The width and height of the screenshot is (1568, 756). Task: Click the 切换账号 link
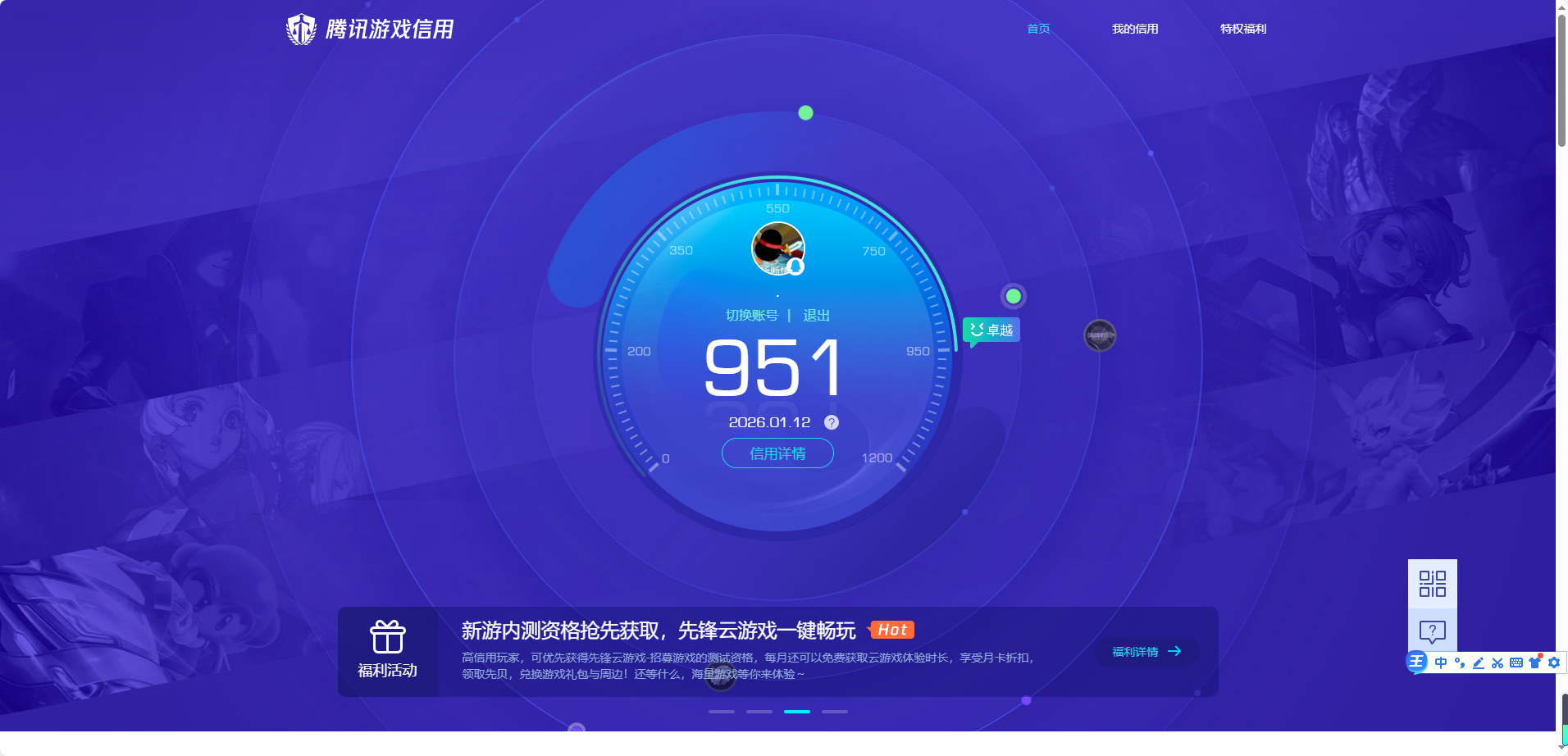coord(751,316)
